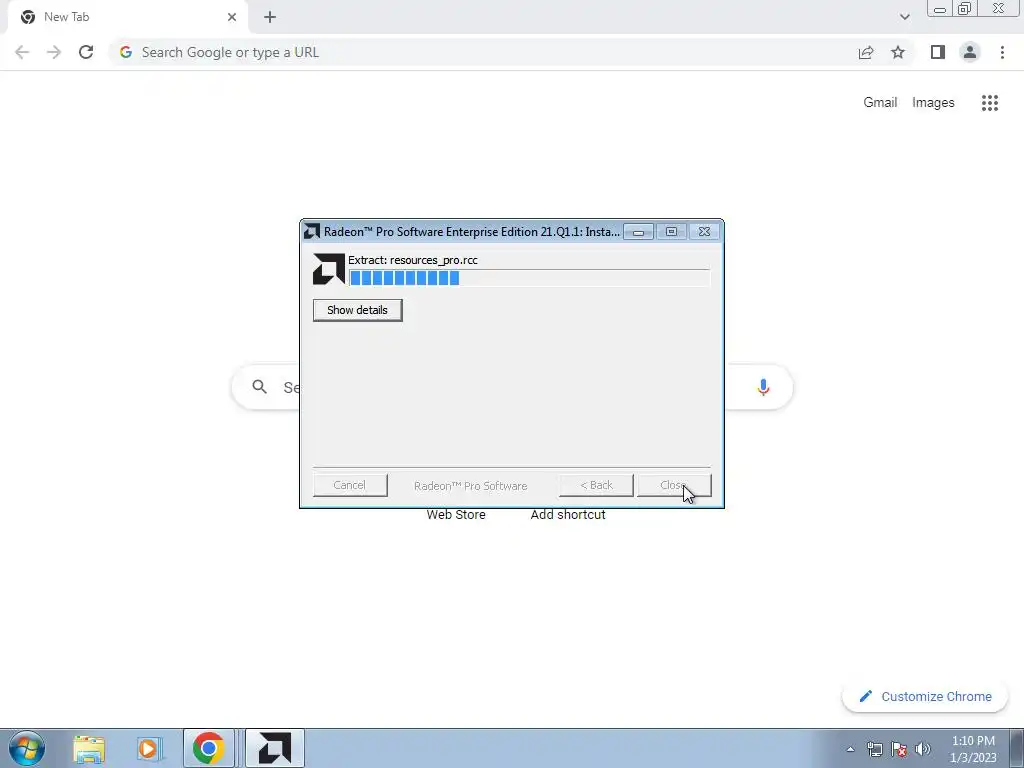Viewport: 1024px width, 768px height.
Task: Minimize the Radeon installer window
Action: tap(639, 232)
